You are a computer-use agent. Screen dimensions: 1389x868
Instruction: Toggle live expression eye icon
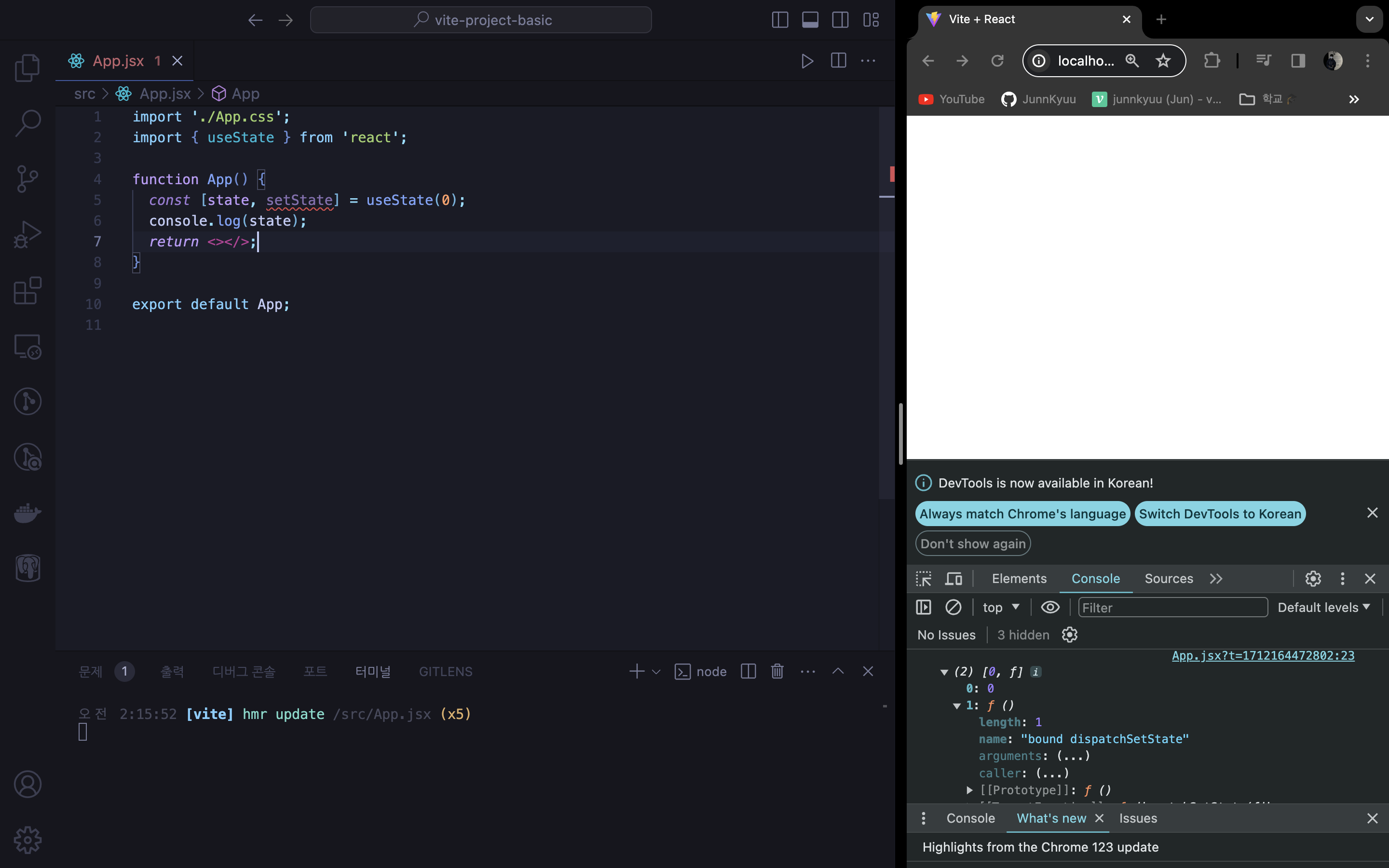[1050, 608]
